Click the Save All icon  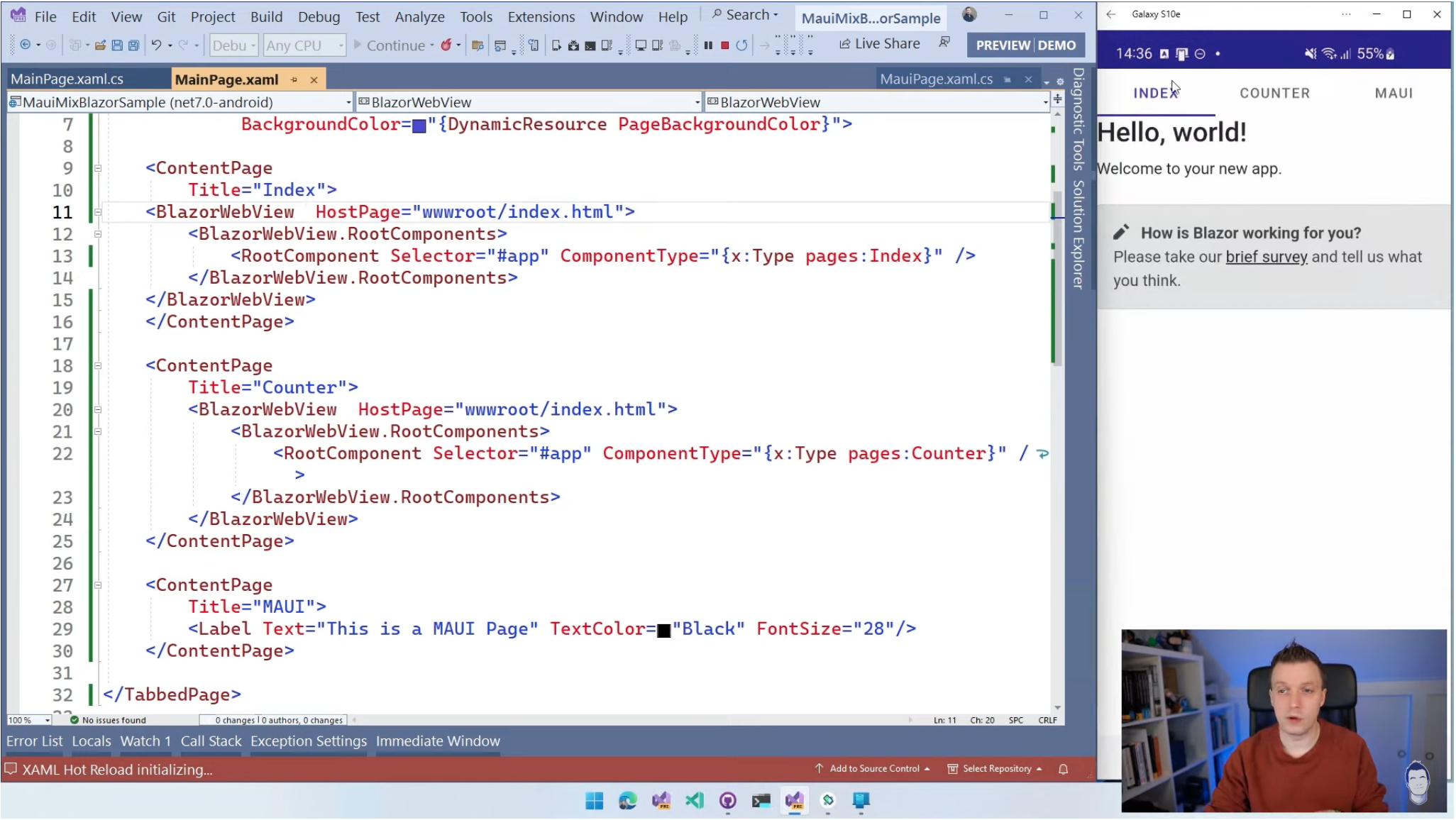[133, 45]
